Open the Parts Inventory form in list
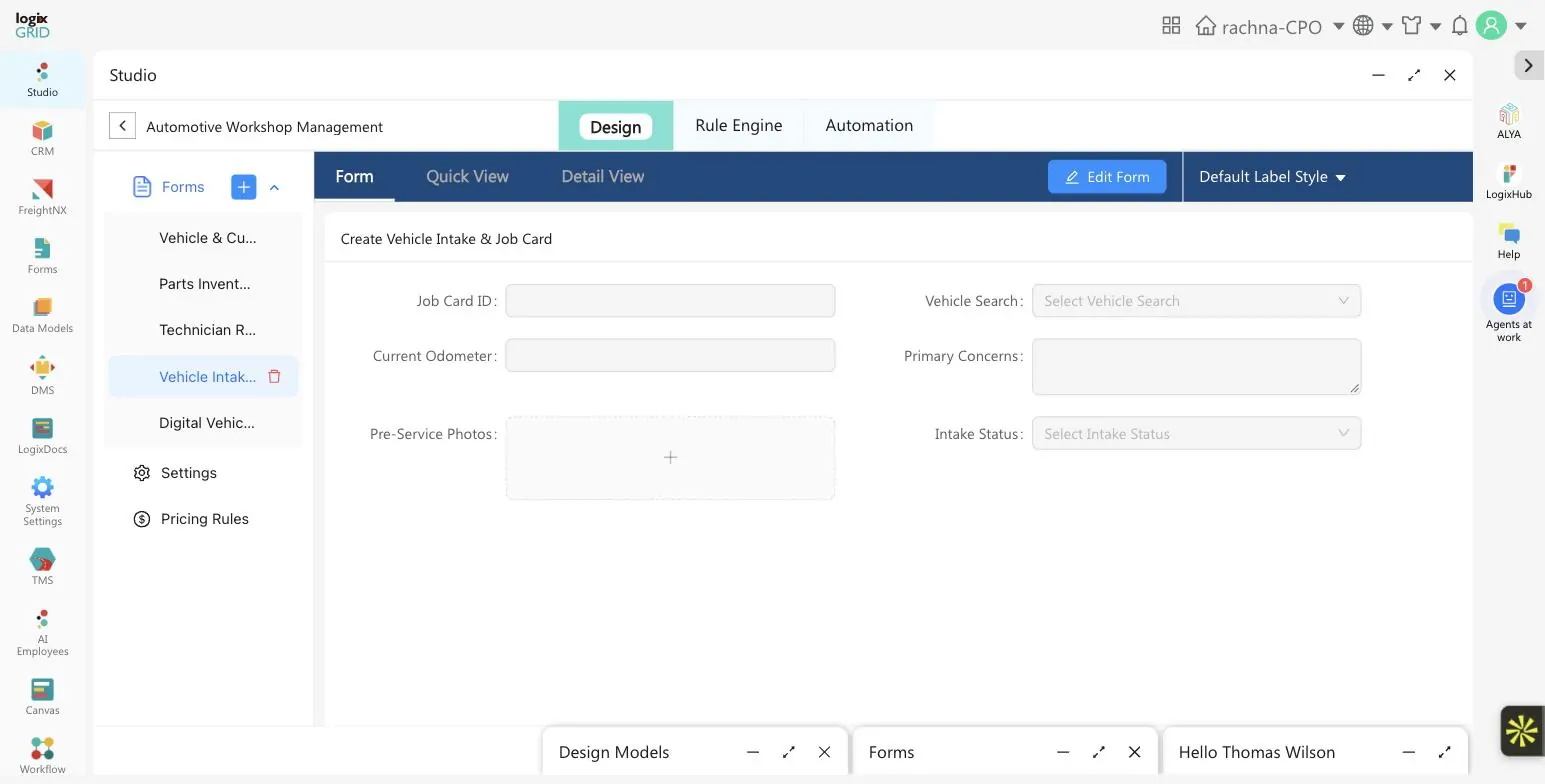The width and height of the screenshot is (1545, 784). pyautogui.click(x=204, y=284)
